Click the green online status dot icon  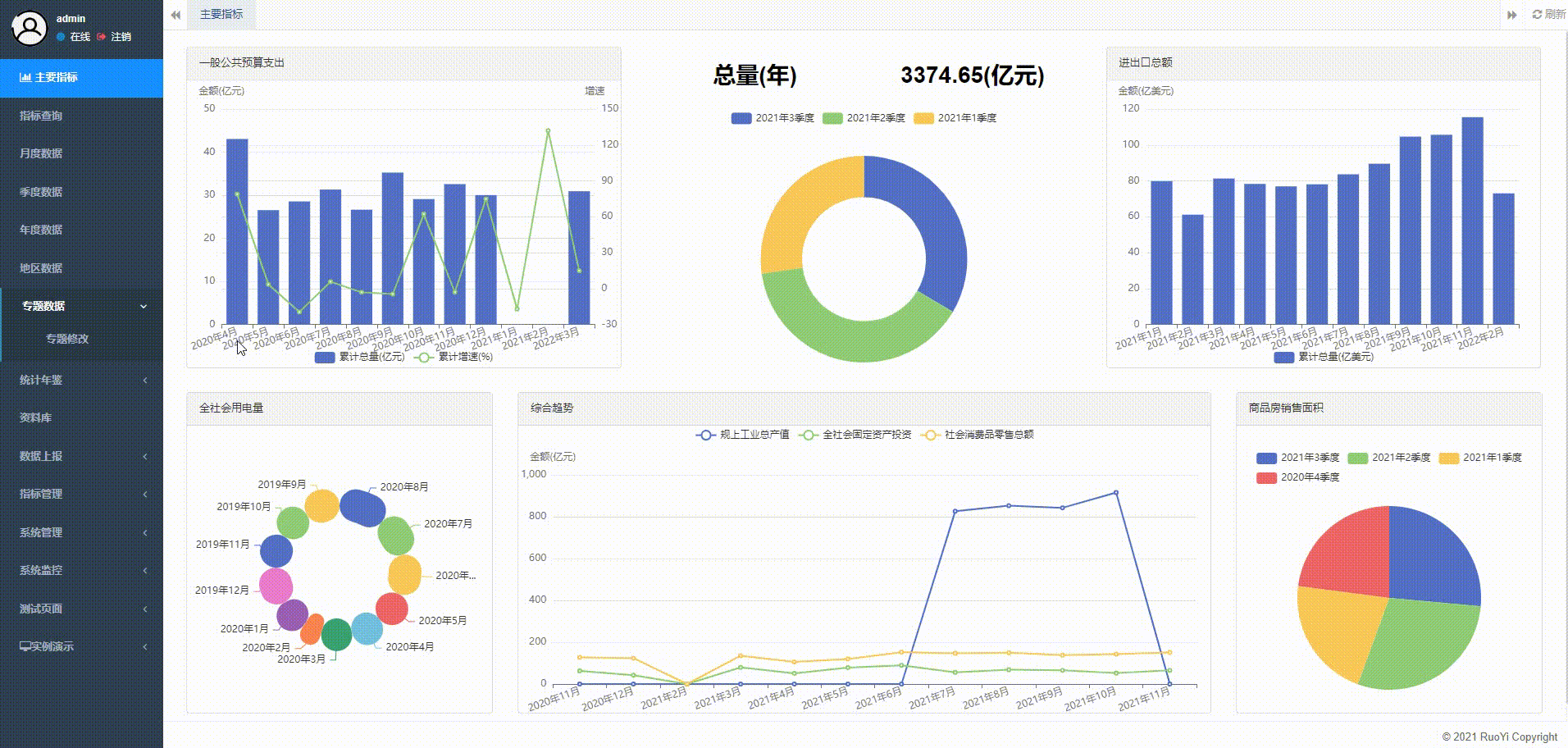(62, 37)
